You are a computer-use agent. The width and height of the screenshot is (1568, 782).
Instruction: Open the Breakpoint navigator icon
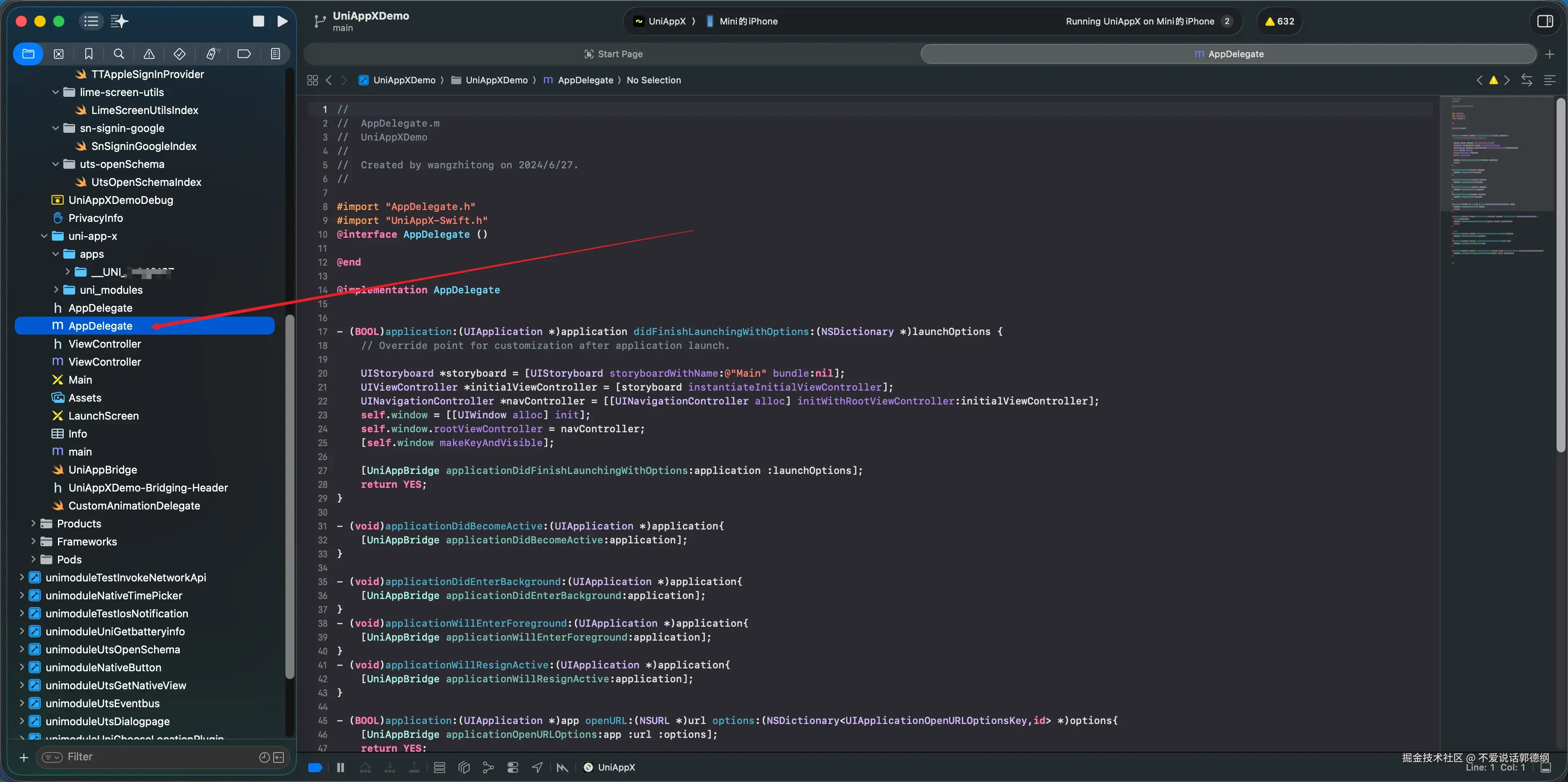(x=243, y=54)
